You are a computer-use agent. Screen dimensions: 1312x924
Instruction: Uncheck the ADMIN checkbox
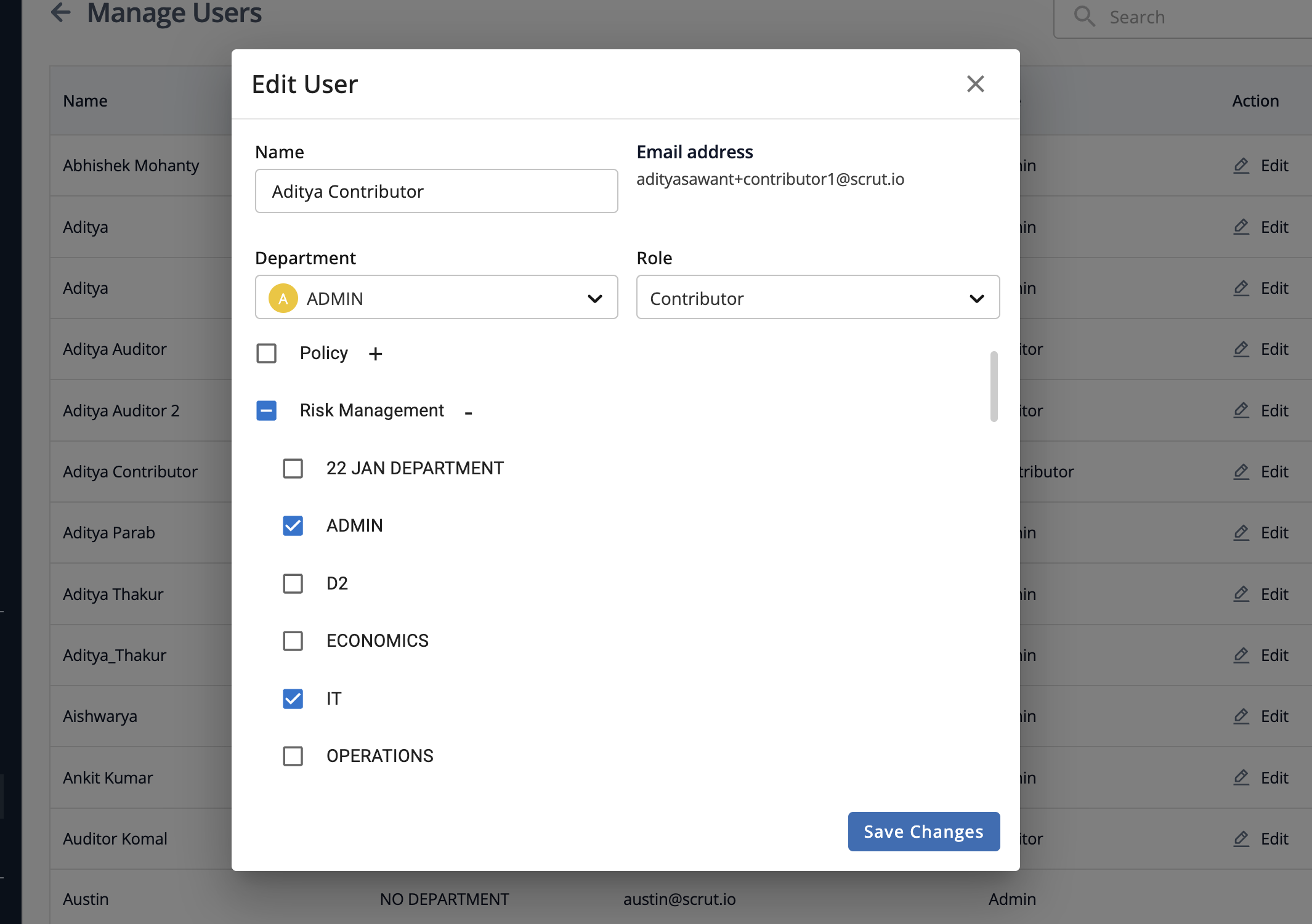293,525
